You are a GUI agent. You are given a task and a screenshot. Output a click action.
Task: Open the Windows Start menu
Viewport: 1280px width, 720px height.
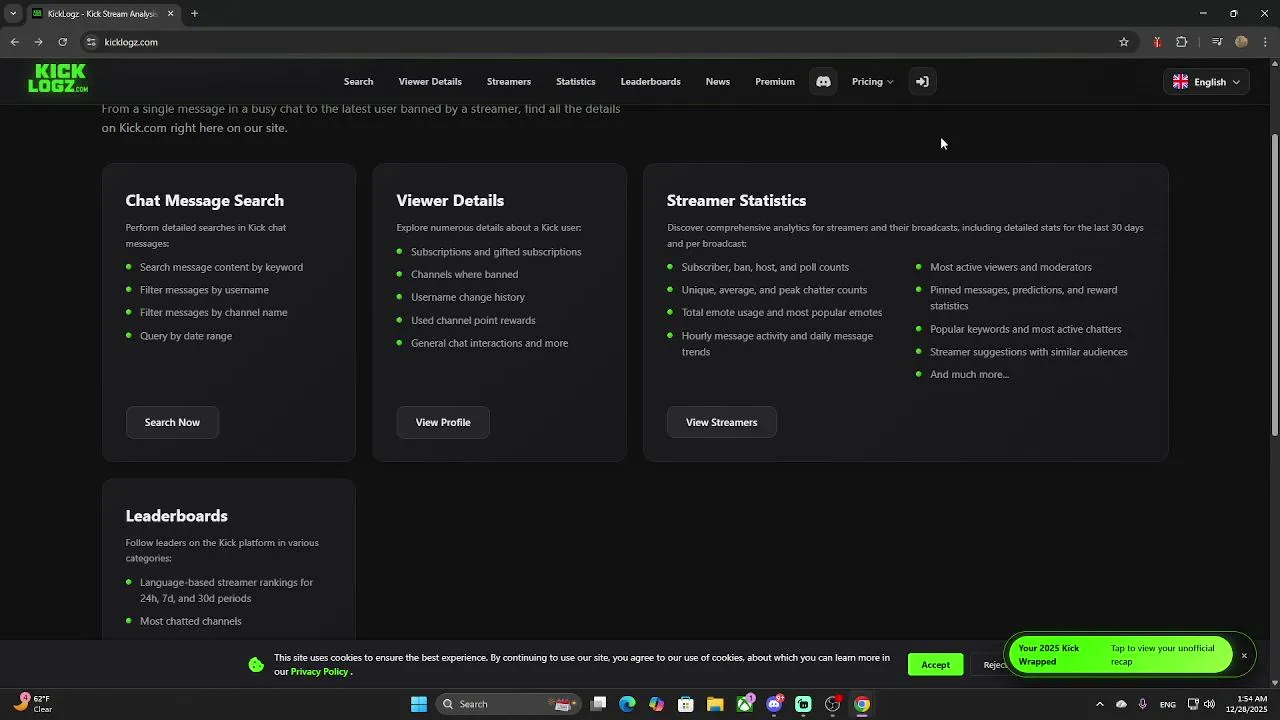tap(419, 704)
